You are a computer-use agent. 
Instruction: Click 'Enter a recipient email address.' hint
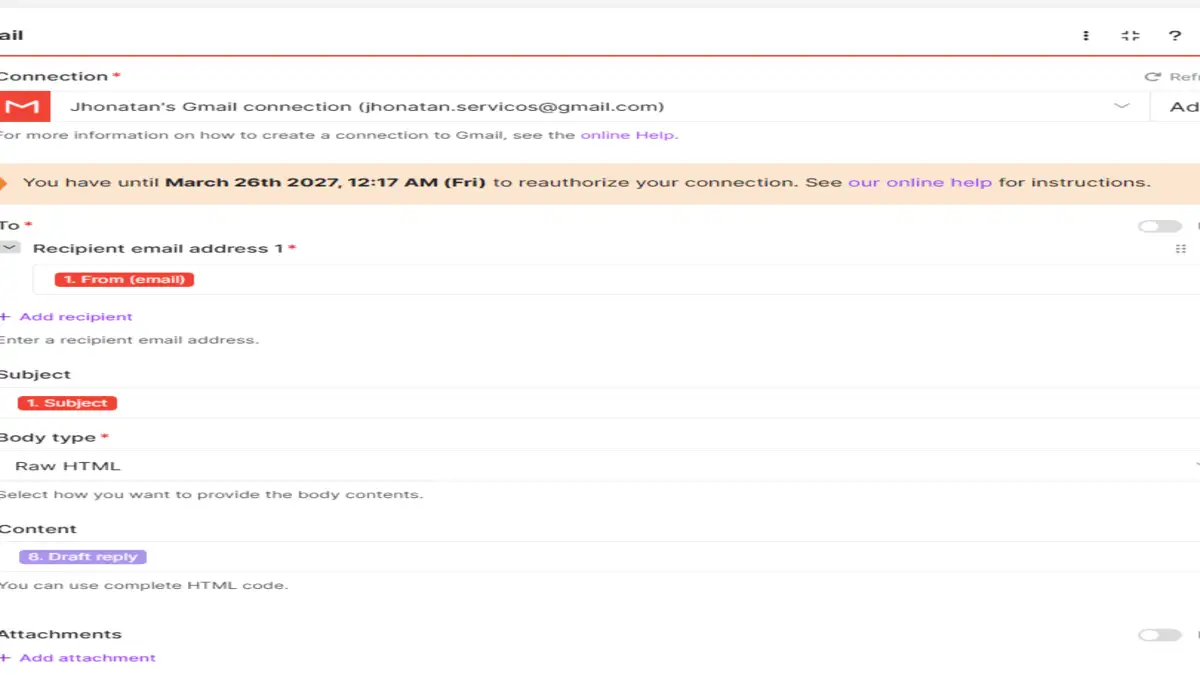[x=129, y=340]
